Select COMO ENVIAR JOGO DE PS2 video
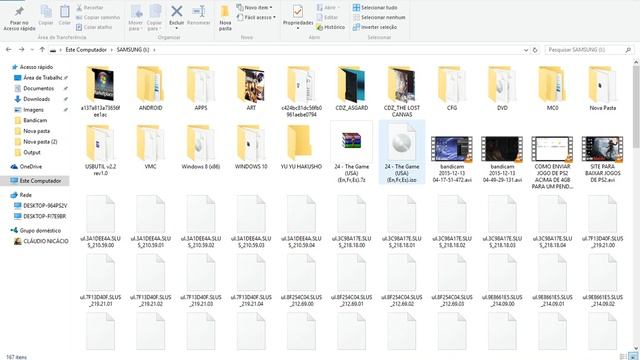This screenshot has height=360, width=640. 552,162
